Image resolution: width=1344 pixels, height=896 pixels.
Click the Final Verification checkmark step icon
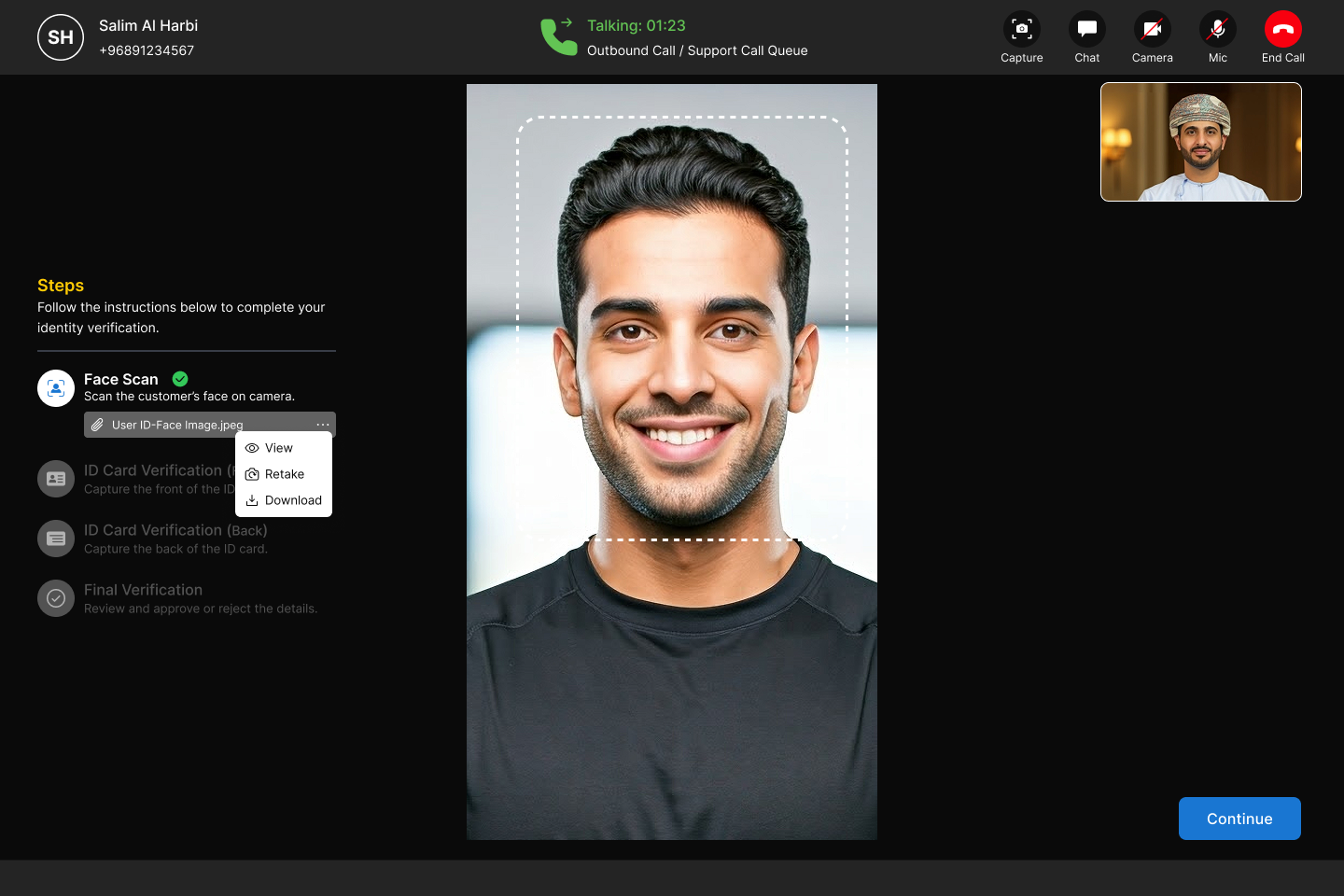[x=55, y=597]
